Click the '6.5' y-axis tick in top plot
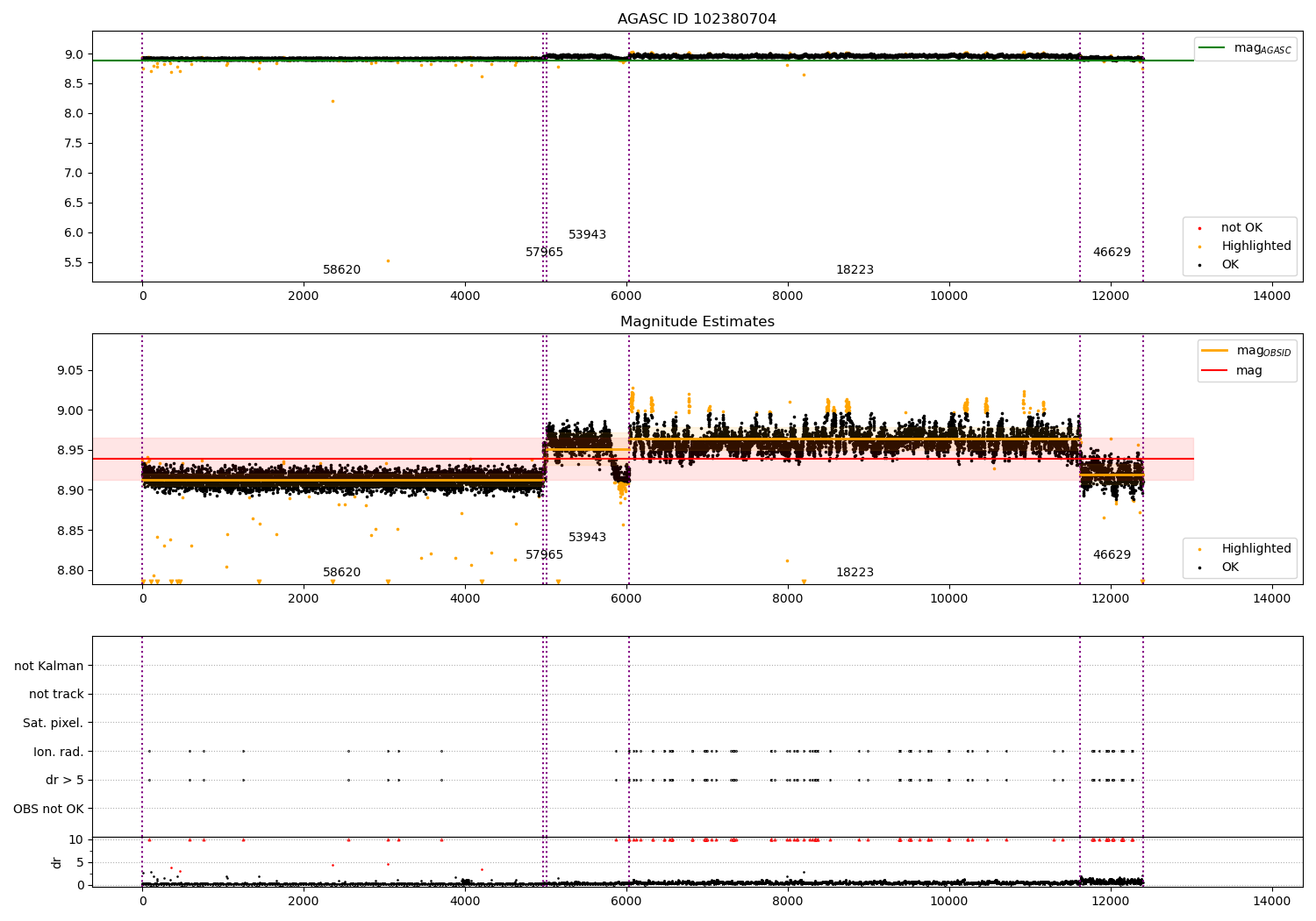This screenshot has width=1316, height=921. pyautogui.click(x=75, y=203)
